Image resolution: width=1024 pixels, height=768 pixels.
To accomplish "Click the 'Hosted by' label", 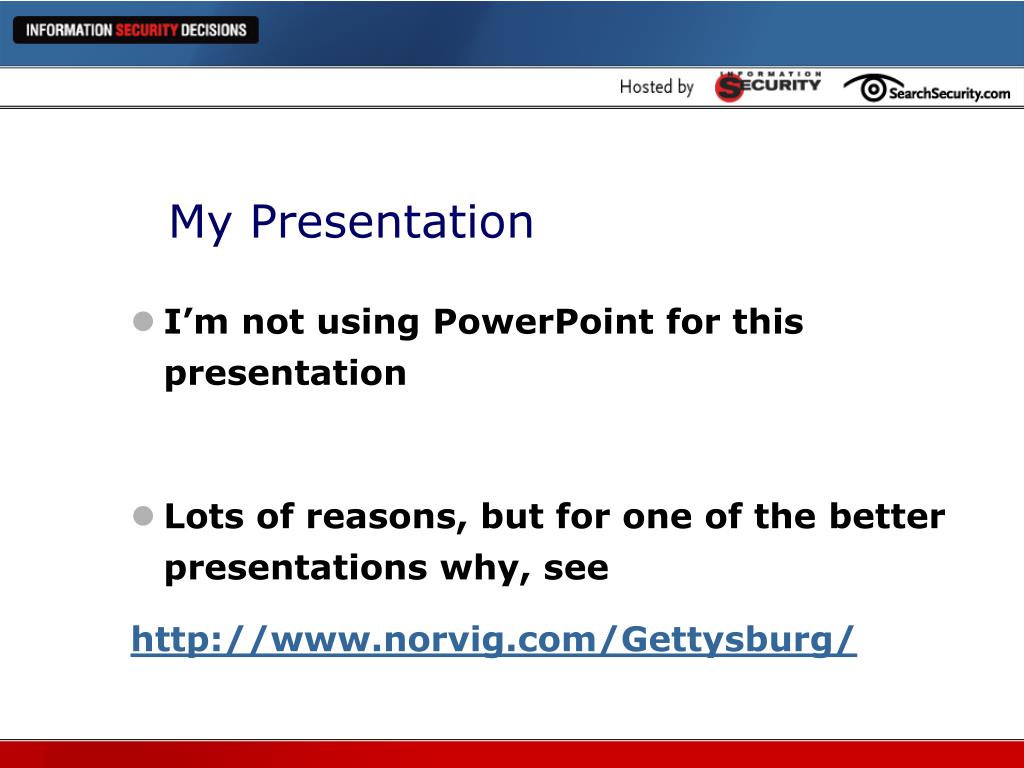I will [x=656, y=87].
